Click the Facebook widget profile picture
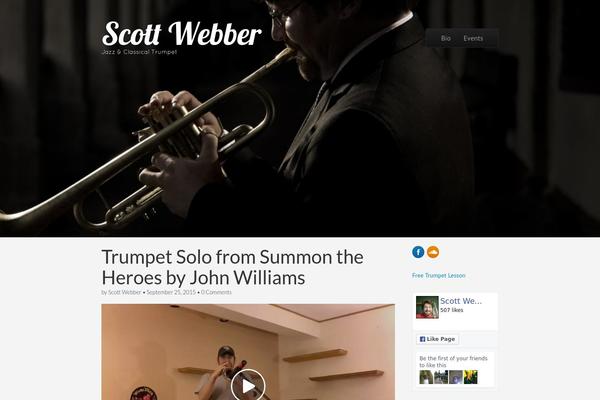The image size is (600, 400). [x=427, y=307]
